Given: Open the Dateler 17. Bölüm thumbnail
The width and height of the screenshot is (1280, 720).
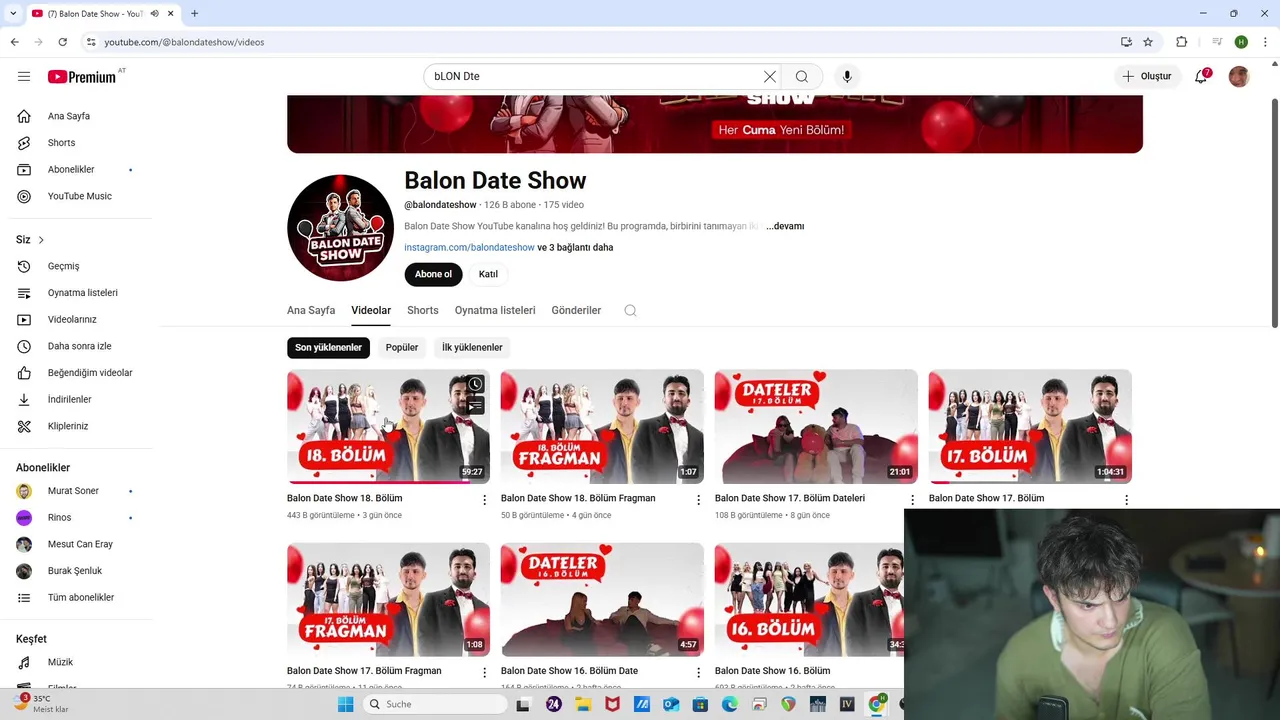Looking at the screenshot, I should pyautogui.click(x=816, y=427).
